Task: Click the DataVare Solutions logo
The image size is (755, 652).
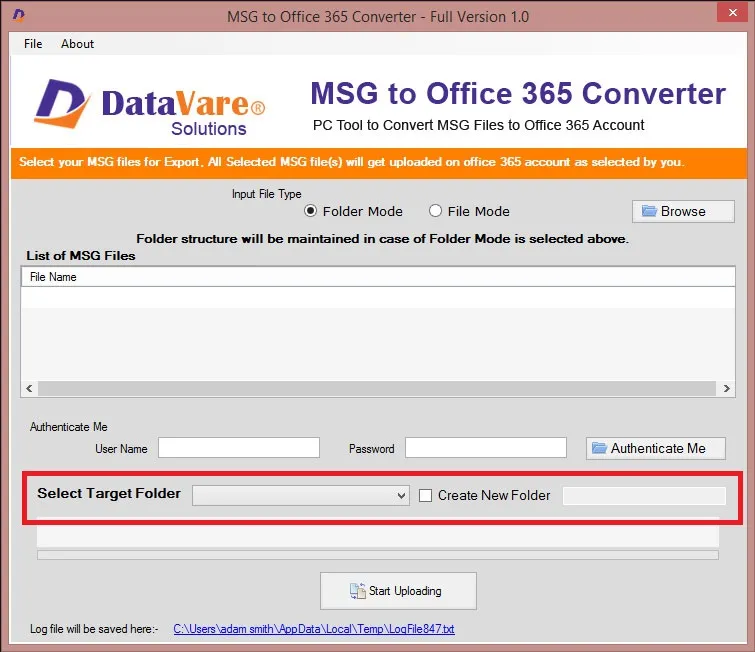Action: 150,106
